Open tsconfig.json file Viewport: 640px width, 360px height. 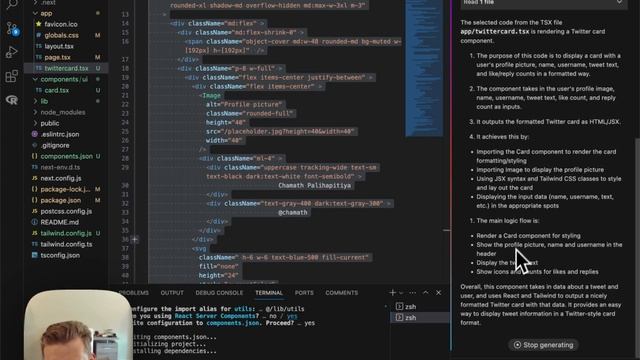click(60, 255)
